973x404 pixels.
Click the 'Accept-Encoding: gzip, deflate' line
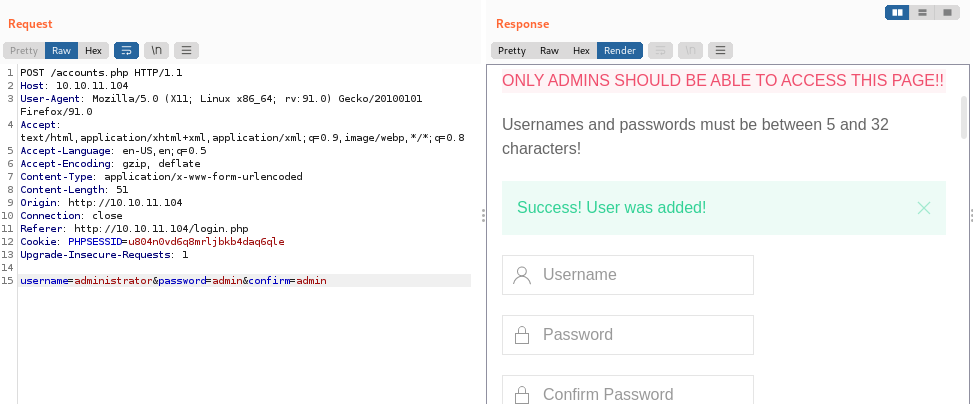[110, 164]
